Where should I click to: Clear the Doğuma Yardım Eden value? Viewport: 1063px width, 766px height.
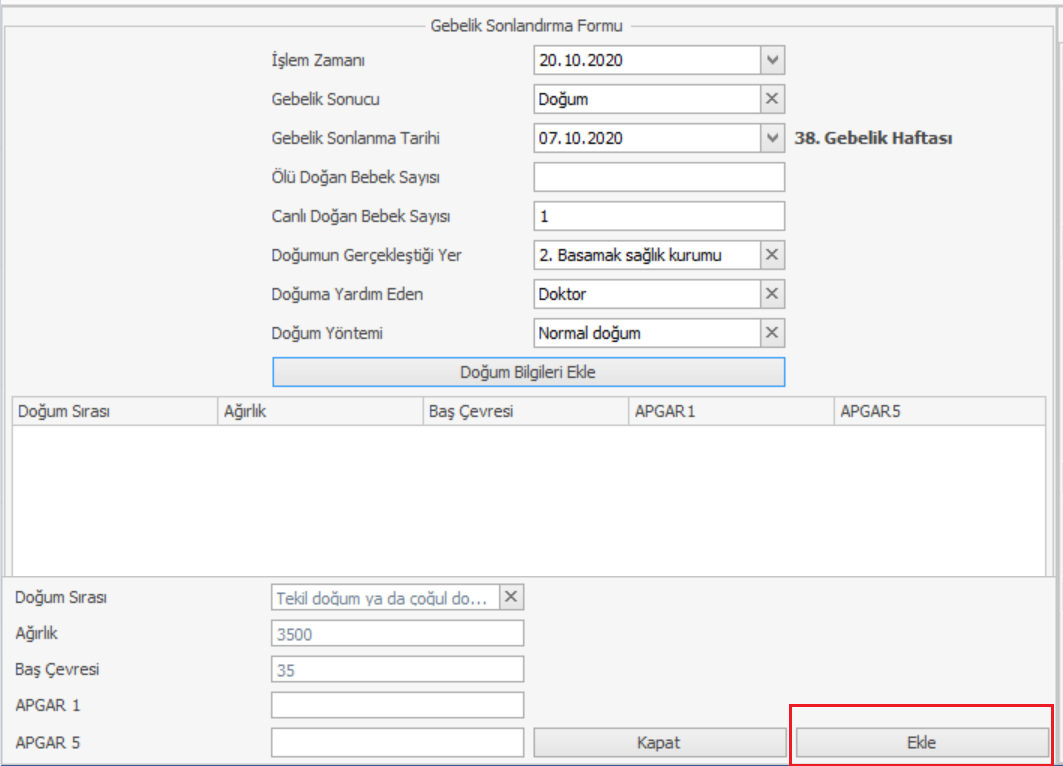(772, 294)
